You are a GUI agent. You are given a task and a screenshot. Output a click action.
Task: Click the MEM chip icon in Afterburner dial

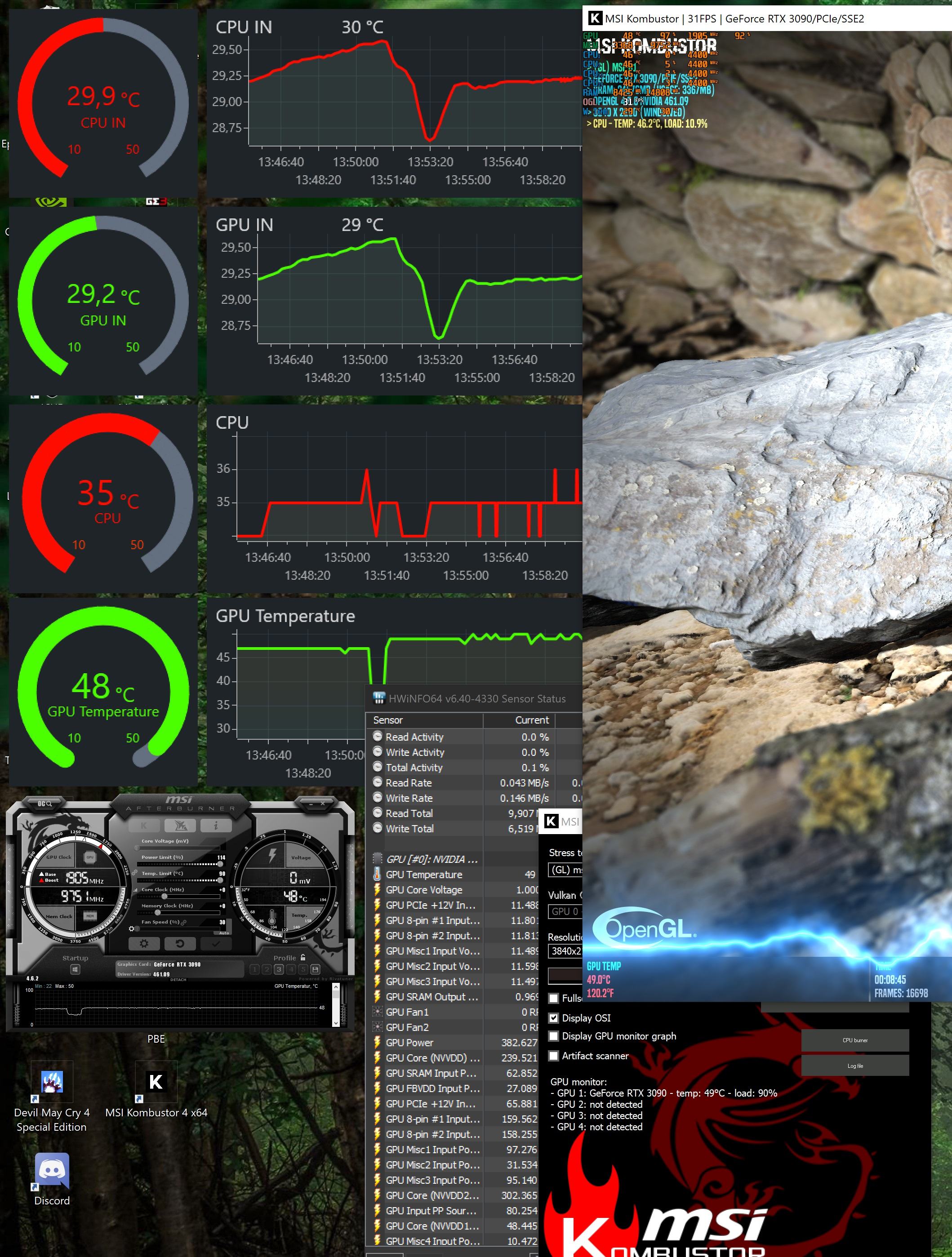pyautogui.click(x=90, y=916)
